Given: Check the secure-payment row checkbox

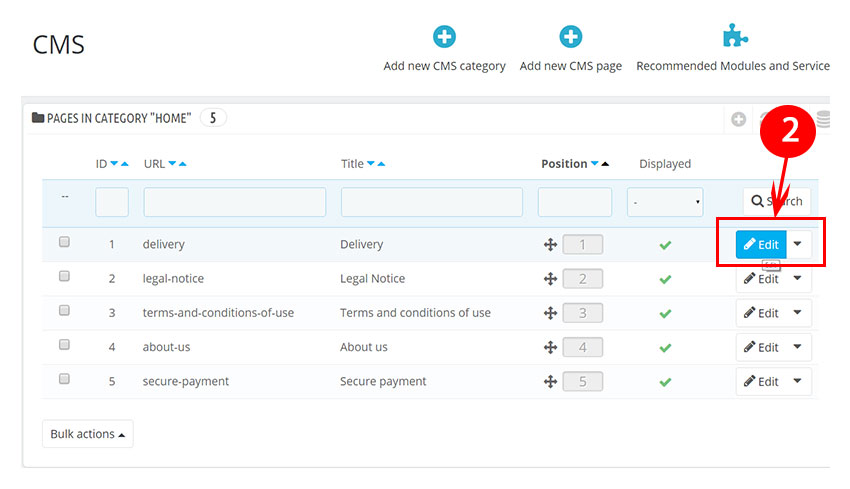Looking at the screenshot, I should [64, 380].
